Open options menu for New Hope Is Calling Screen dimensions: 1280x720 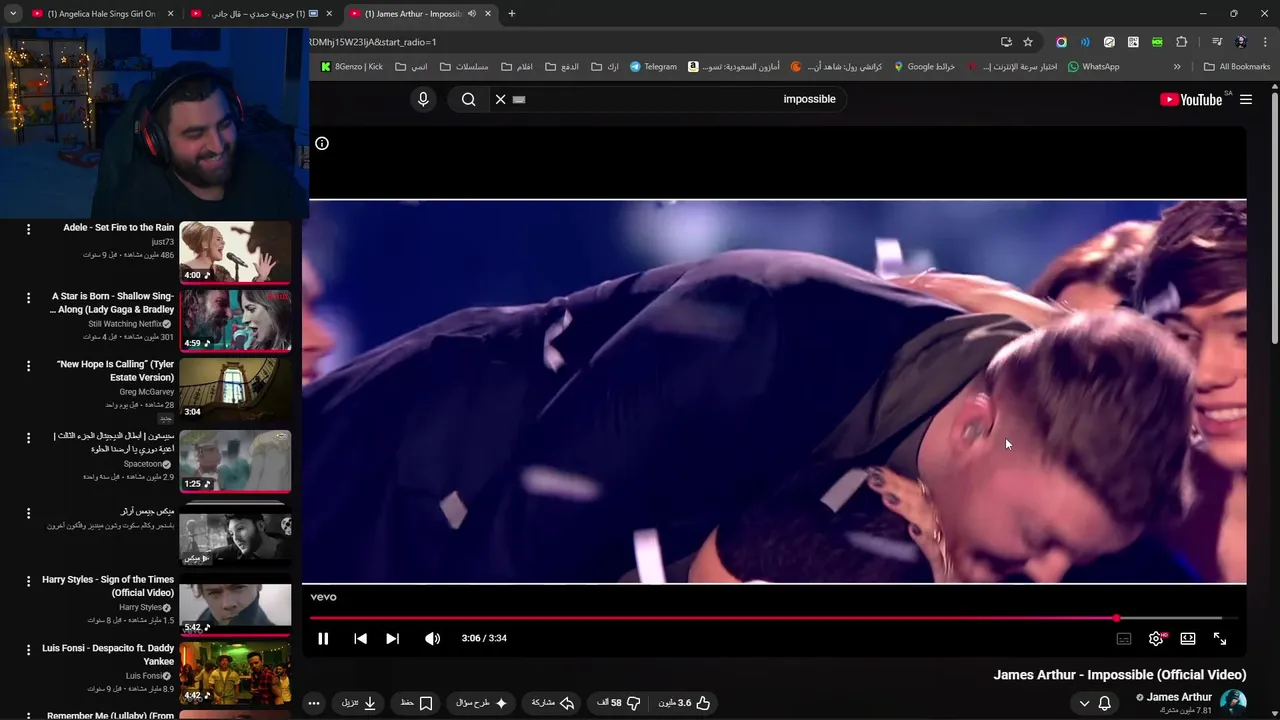[28, 366]
